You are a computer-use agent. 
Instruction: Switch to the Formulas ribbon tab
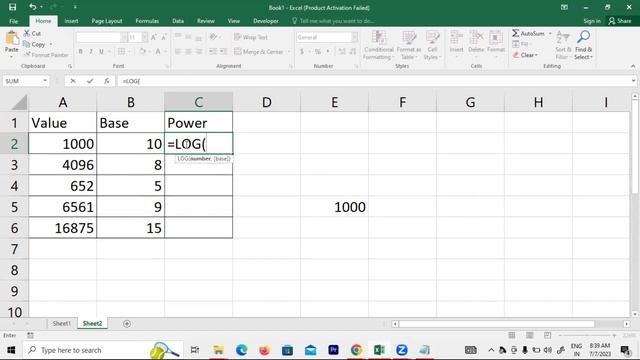(x=147, y=21)
